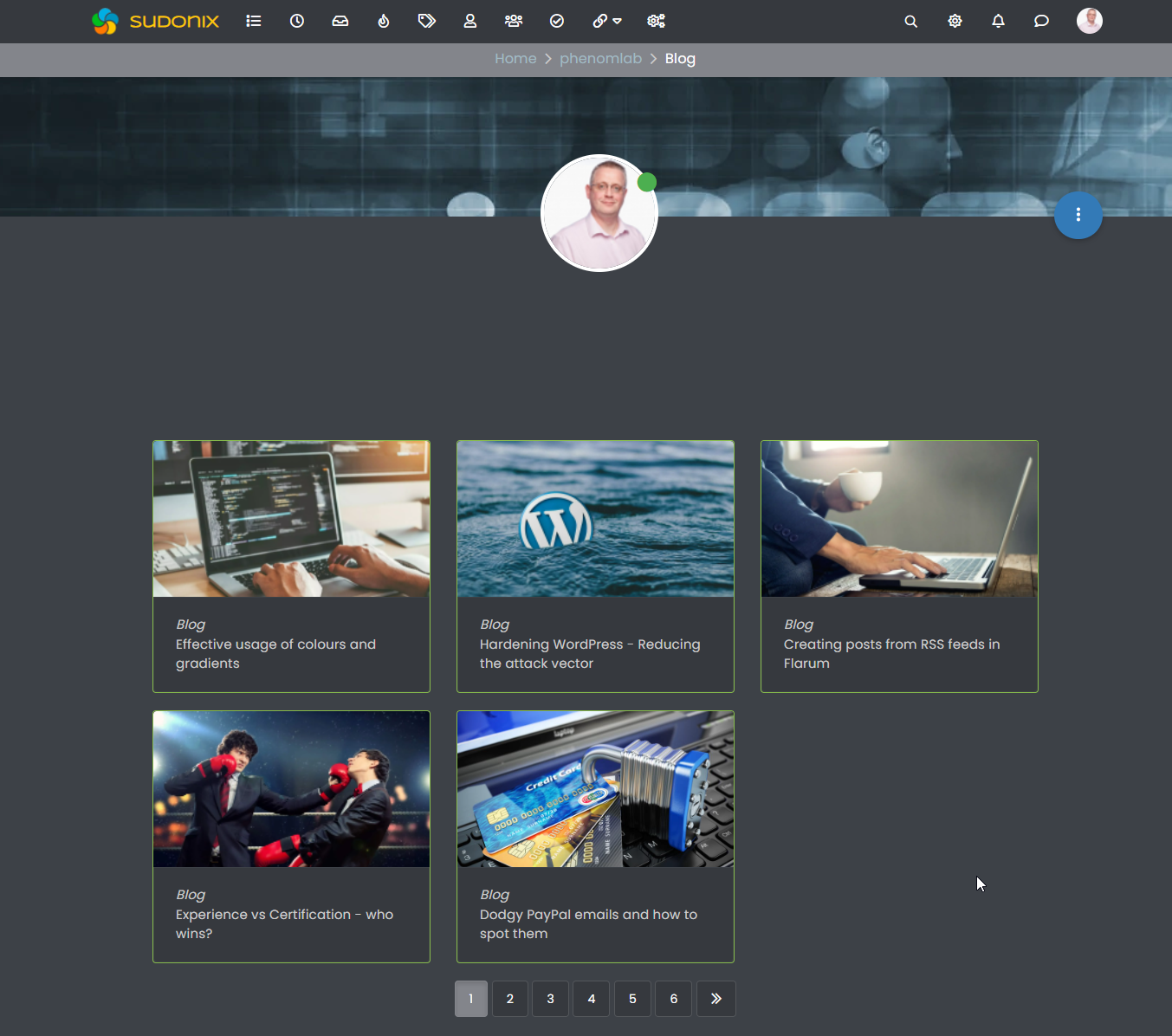Click the groups icon in navbar

point(514,21)
